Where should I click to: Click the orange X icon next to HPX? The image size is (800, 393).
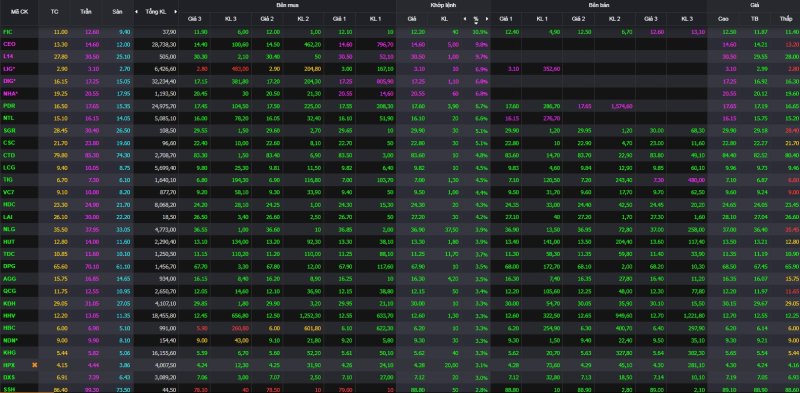tap(35, 365)
